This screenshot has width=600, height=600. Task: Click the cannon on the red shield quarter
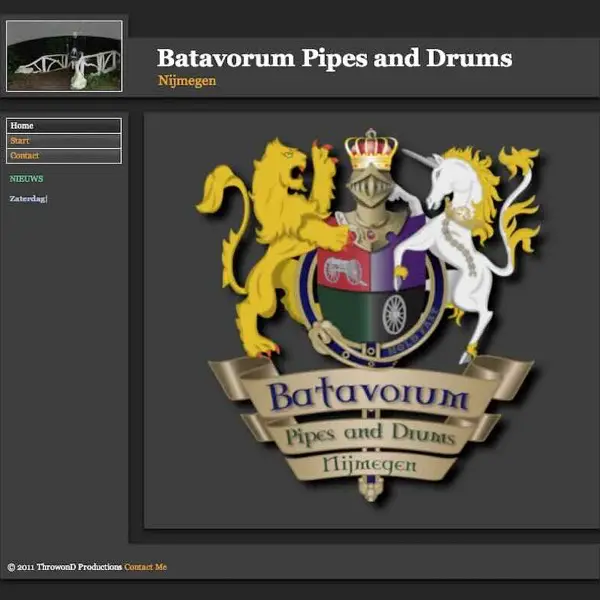(344, 270)
